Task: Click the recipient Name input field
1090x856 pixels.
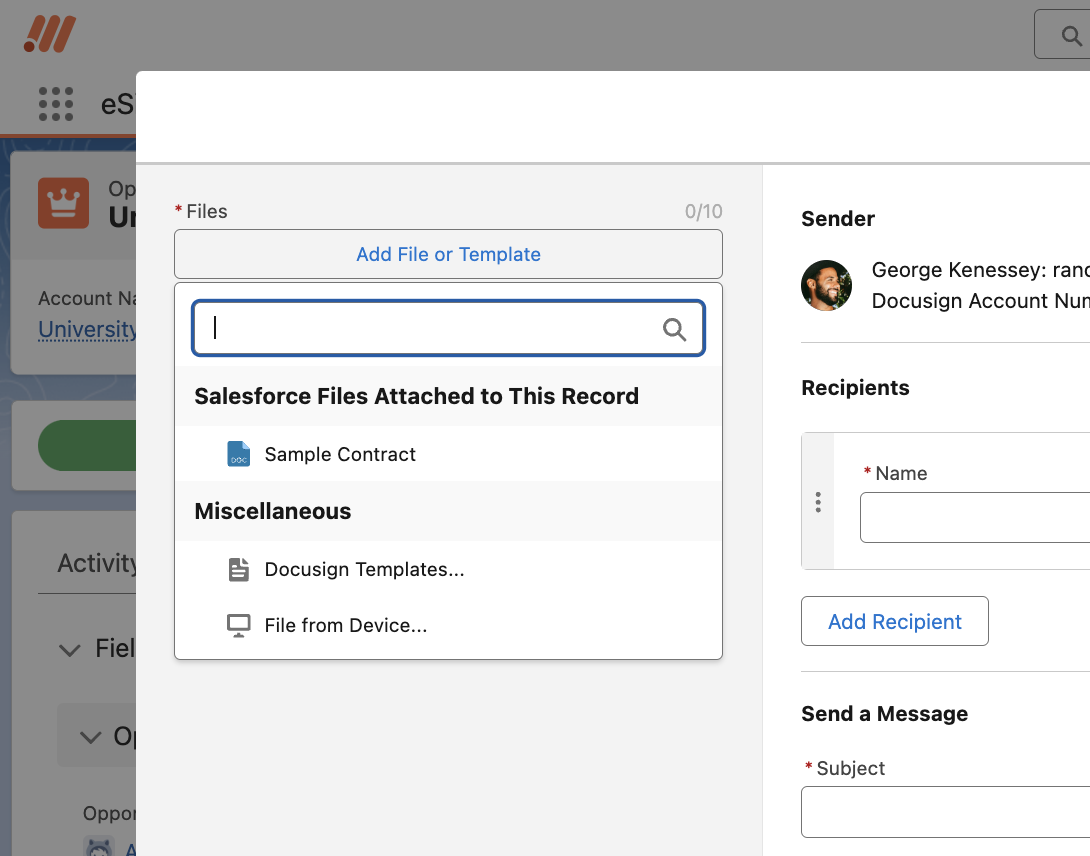Action: 975,517
